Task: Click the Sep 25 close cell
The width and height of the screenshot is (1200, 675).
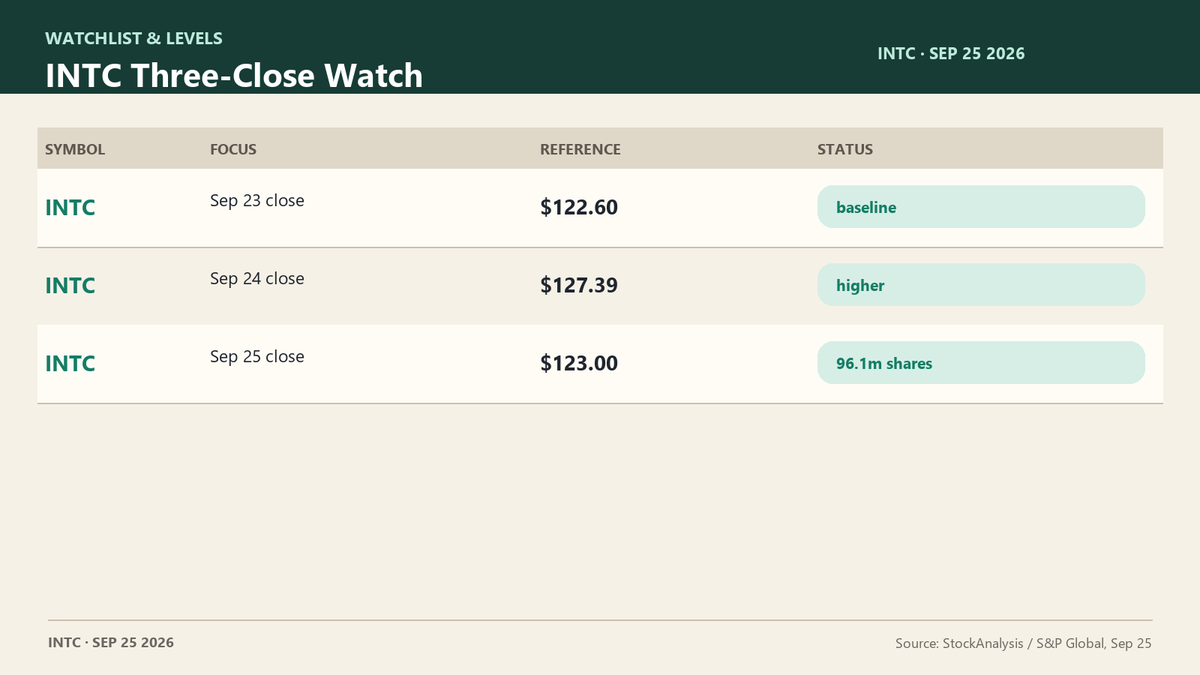Action: click(x=257, y=356)
